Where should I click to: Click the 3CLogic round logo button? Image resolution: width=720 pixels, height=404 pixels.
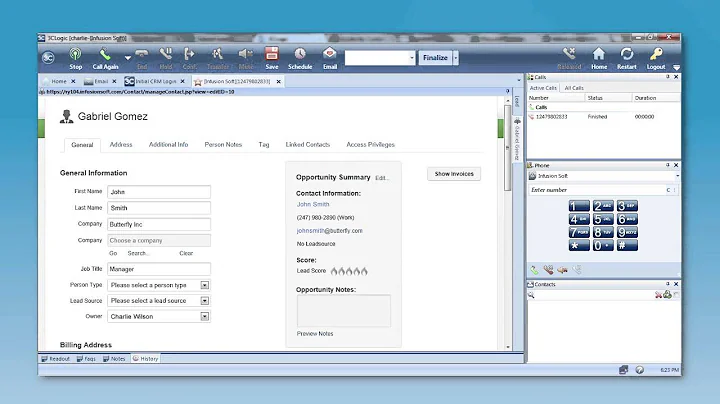pos(48,58)
